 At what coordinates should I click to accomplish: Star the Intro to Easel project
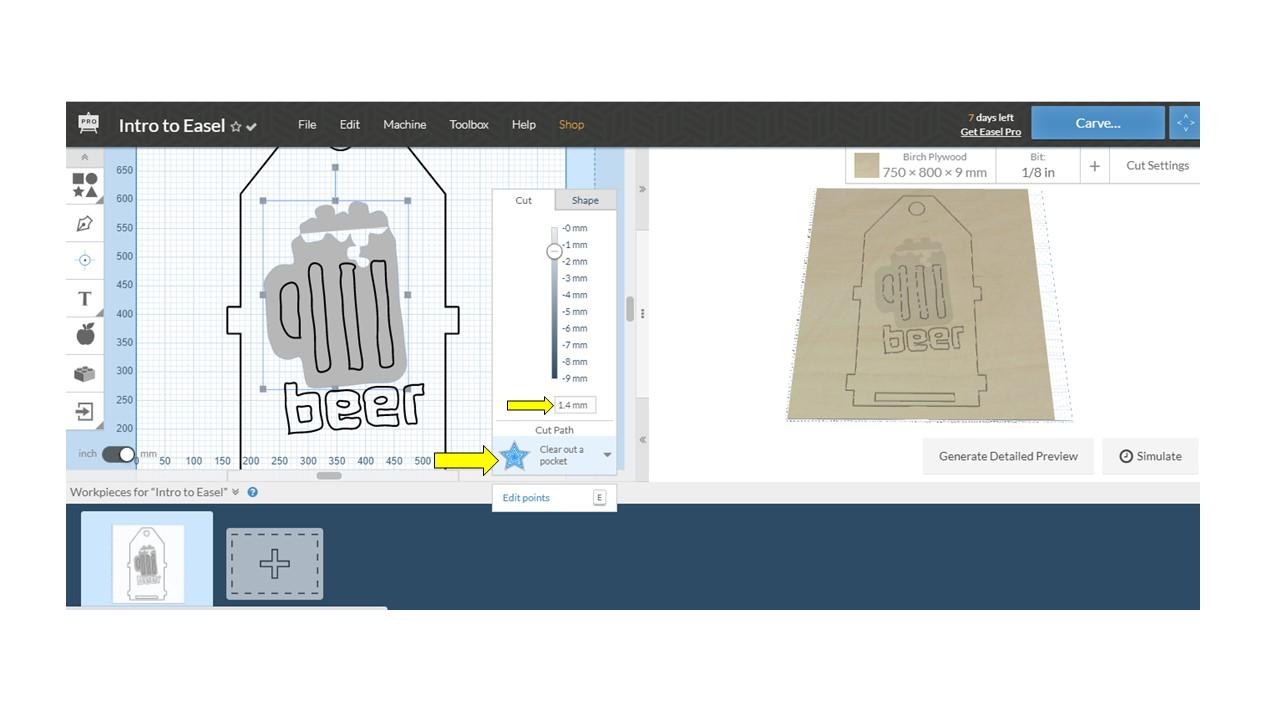click(x=236, y=127)
